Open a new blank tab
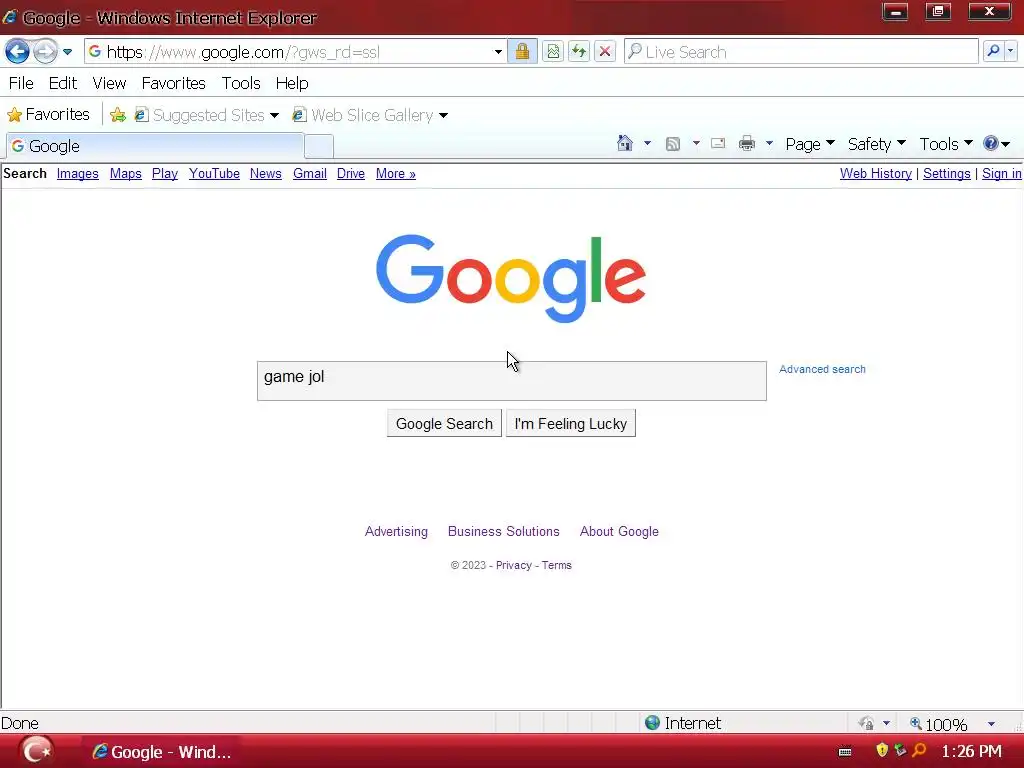 point(319,146)
